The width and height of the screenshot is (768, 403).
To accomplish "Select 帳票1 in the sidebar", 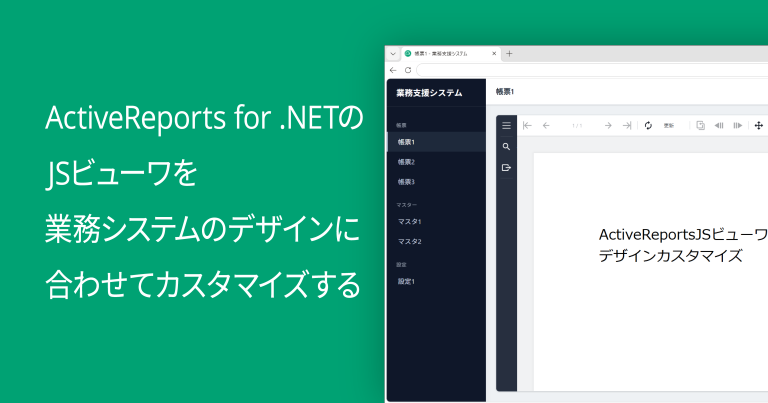I will coord(436,142).
